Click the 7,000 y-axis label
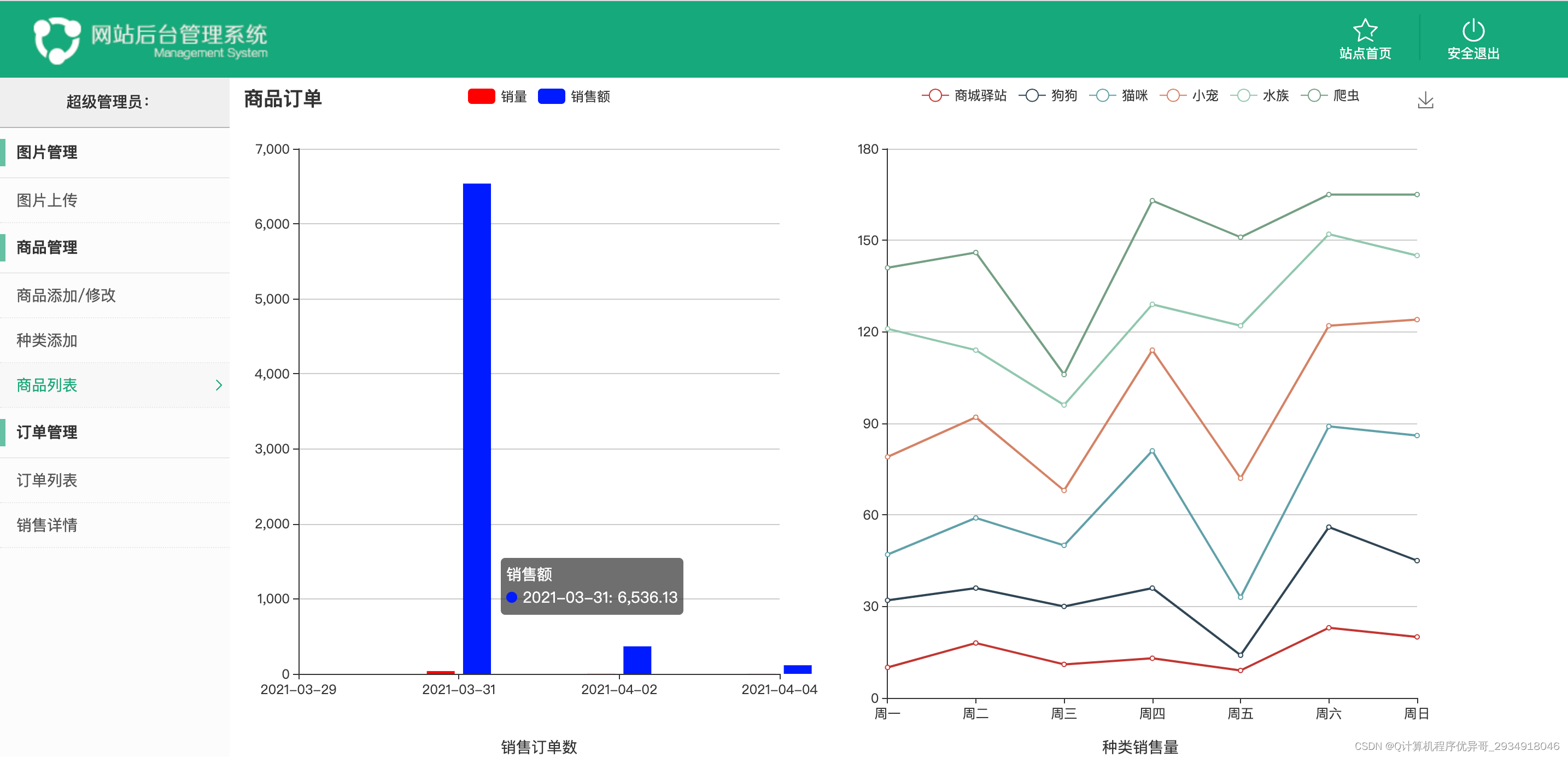Screen dimensions: 1568x757 pos(272,149)
